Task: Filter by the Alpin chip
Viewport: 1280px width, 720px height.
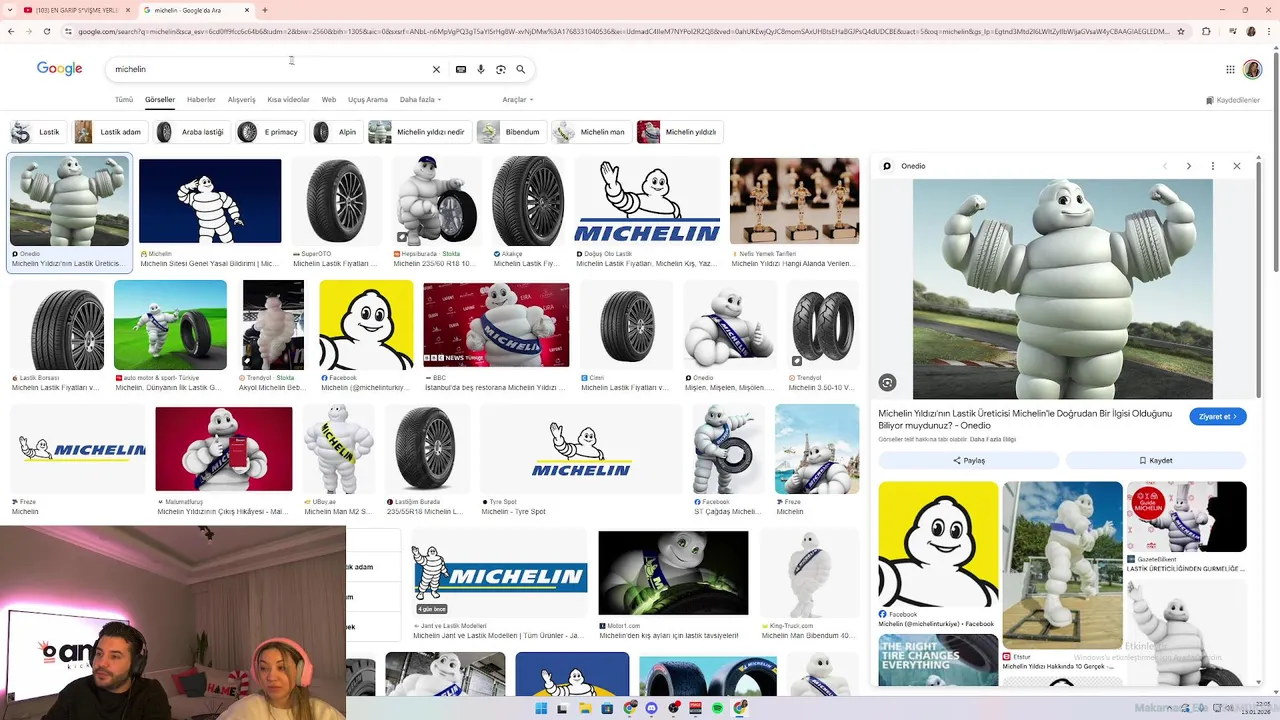Action: tap(336, 132)
